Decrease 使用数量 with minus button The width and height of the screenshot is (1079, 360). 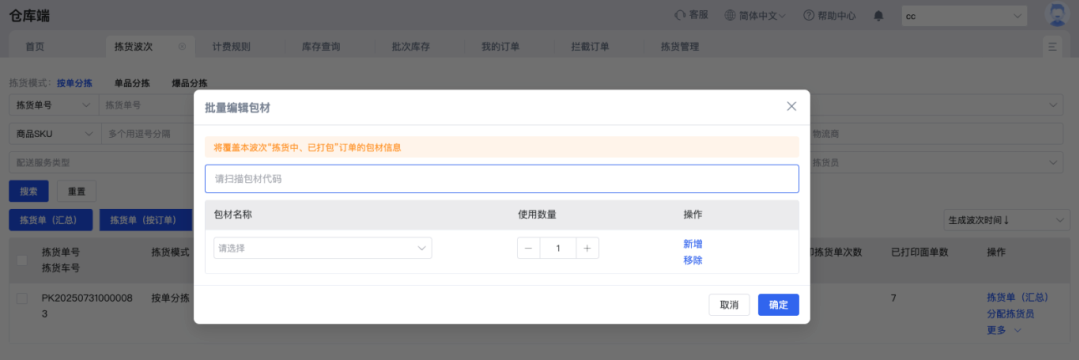528,248
